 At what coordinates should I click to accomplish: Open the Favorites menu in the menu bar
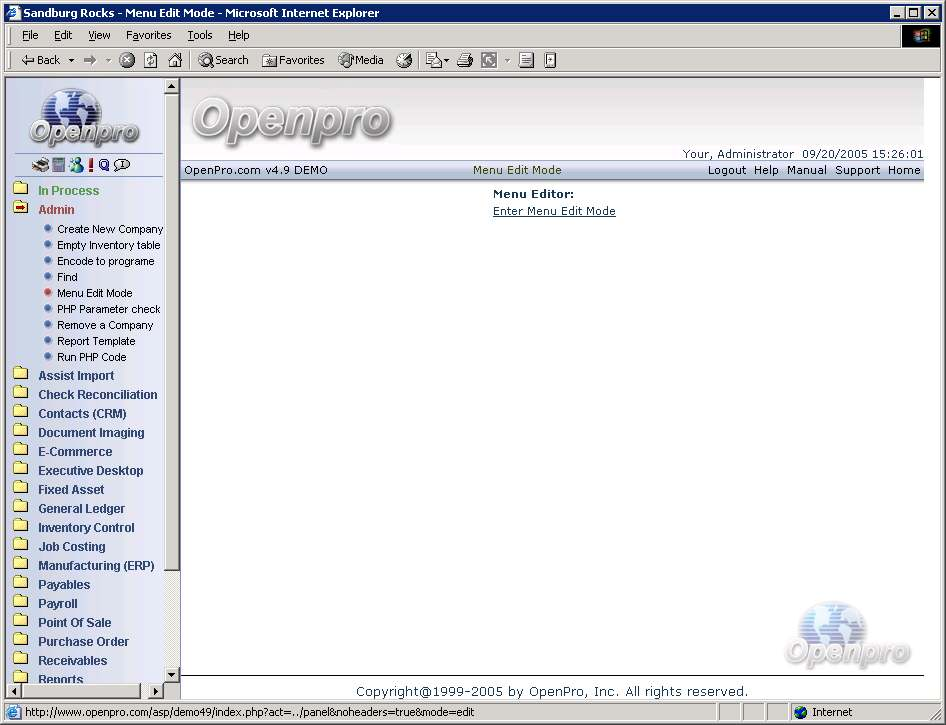pyautogui.click(x=148, y=35)
